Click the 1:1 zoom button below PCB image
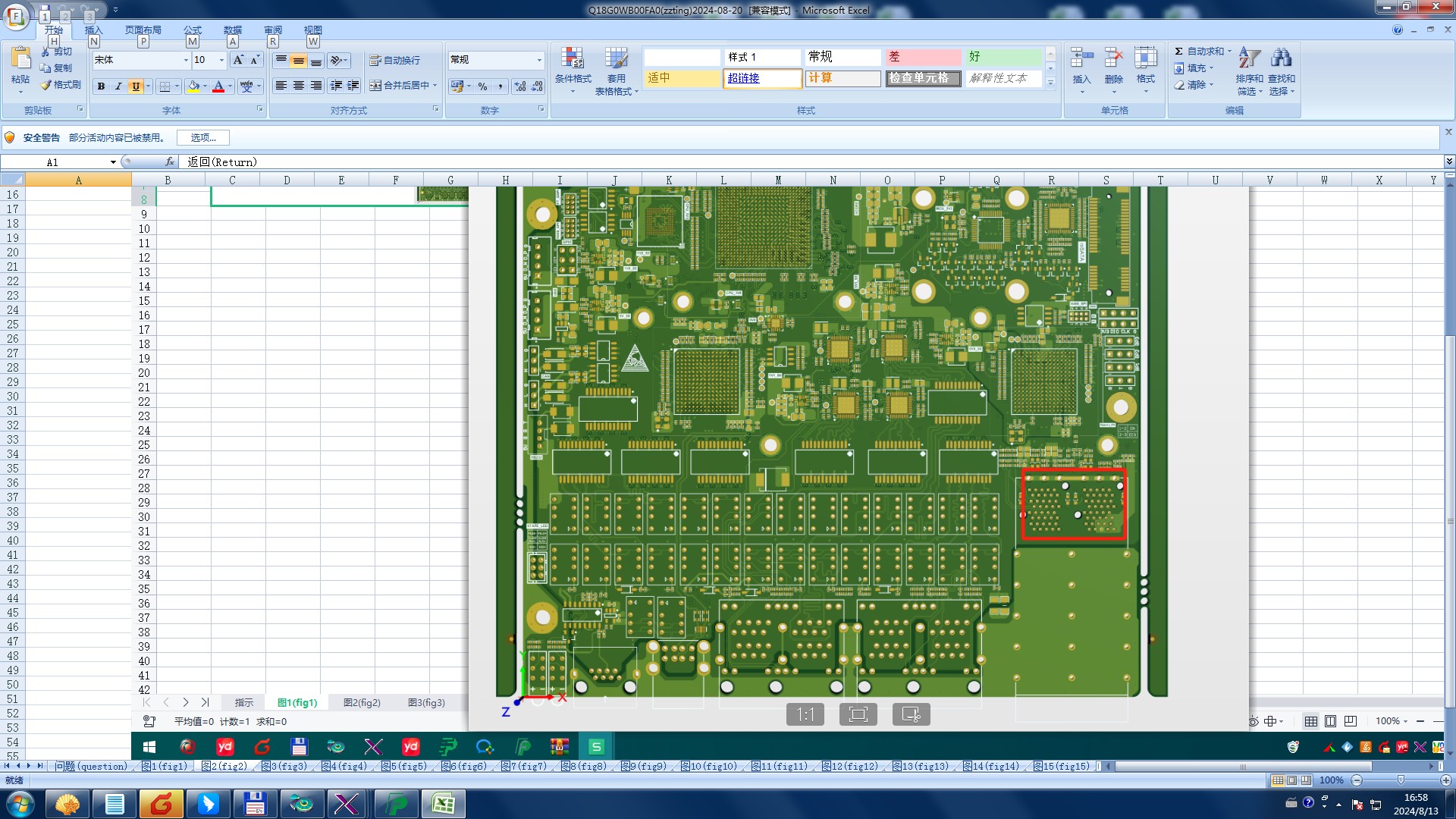 [x=805, y=714]
